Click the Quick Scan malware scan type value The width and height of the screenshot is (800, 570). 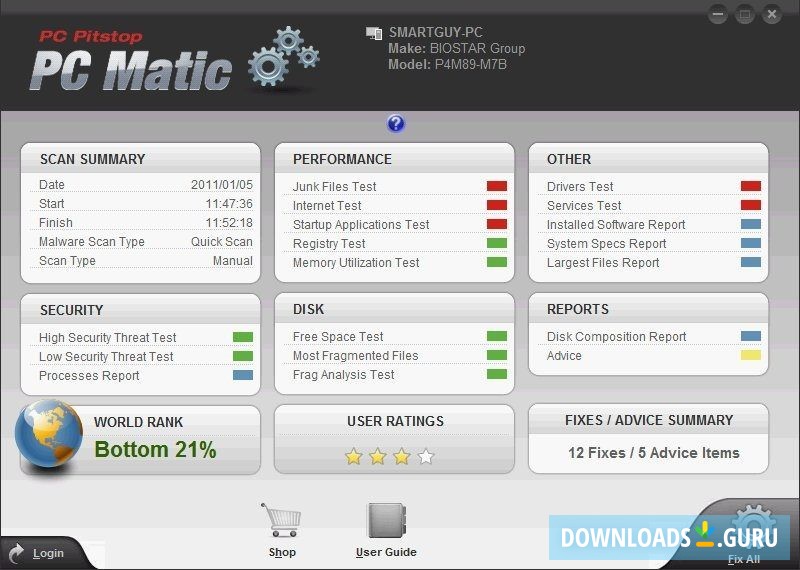point(221,241)
